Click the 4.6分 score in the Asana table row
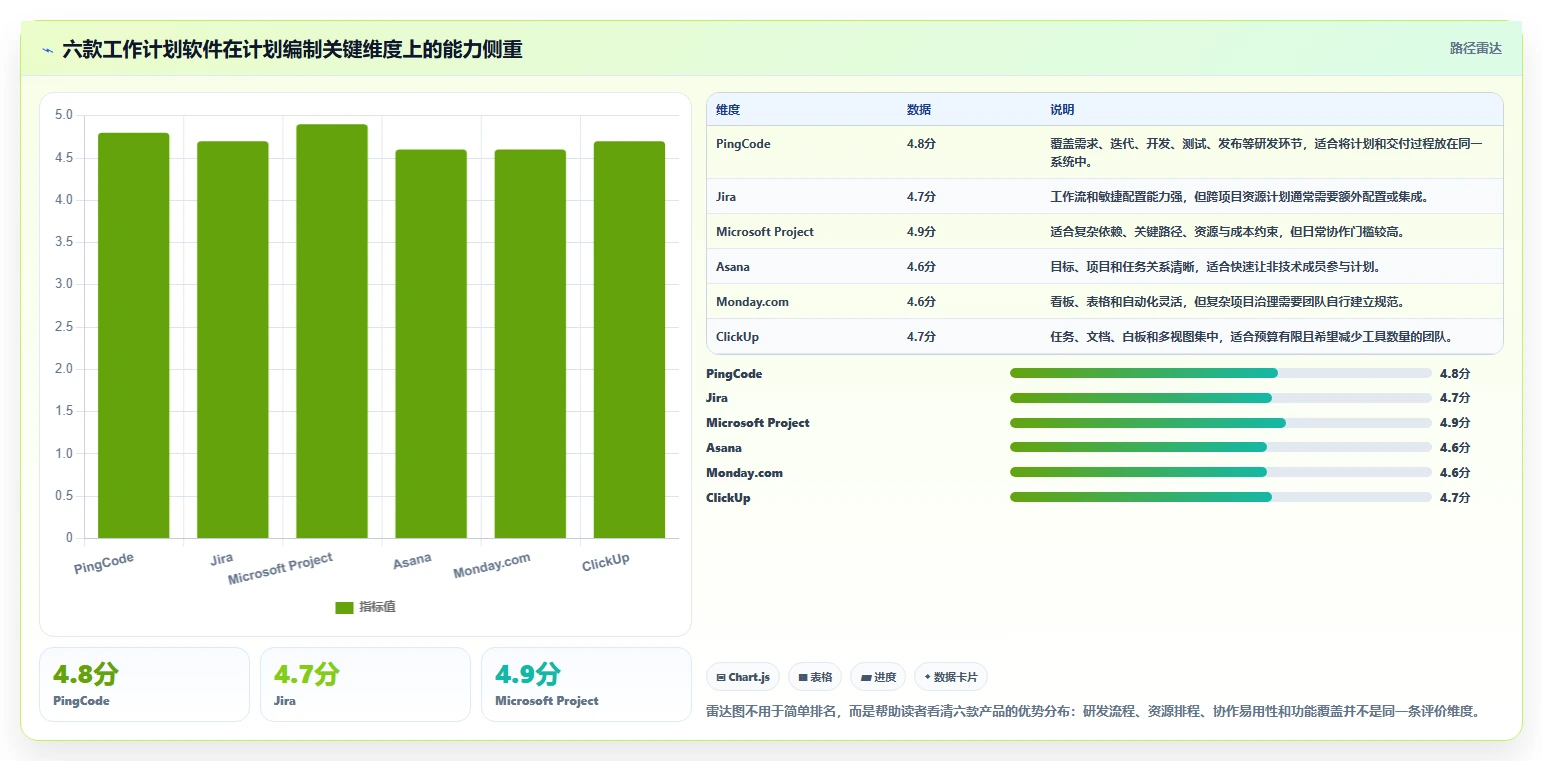1543x761 pixels. 921,267
